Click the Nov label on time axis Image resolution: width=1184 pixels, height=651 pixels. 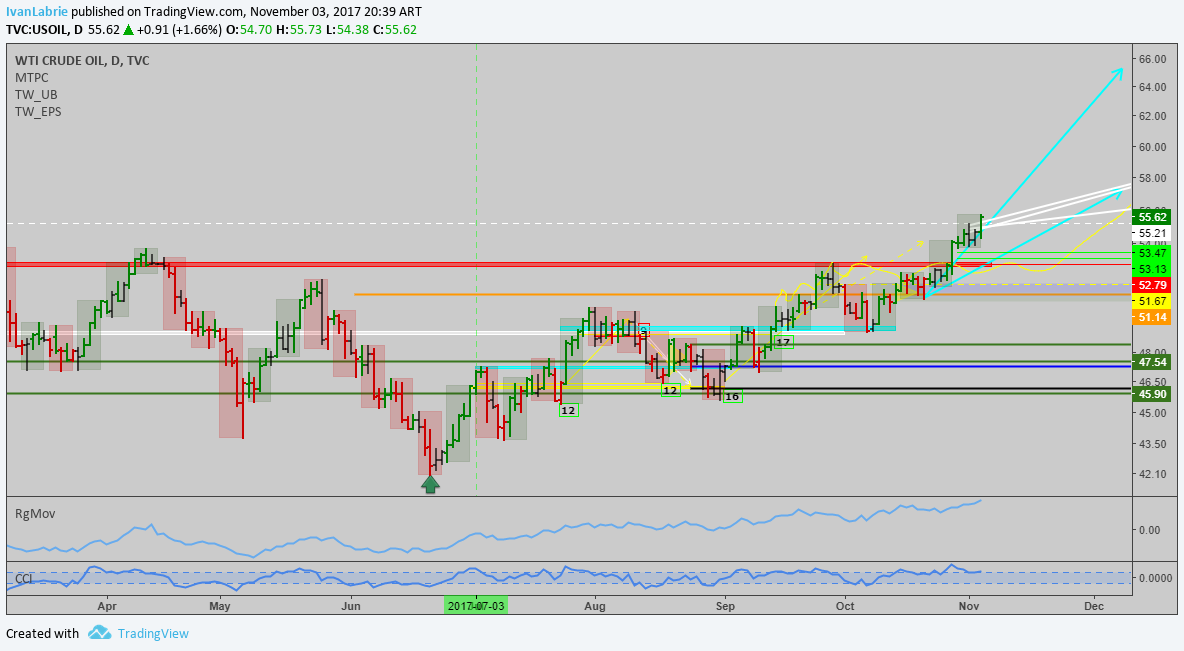point(969,606)
